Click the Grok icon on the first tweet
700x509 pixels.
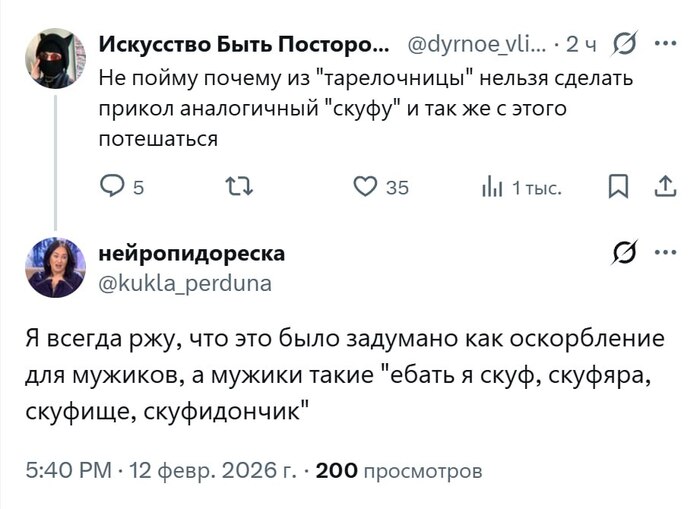(626, 44)
